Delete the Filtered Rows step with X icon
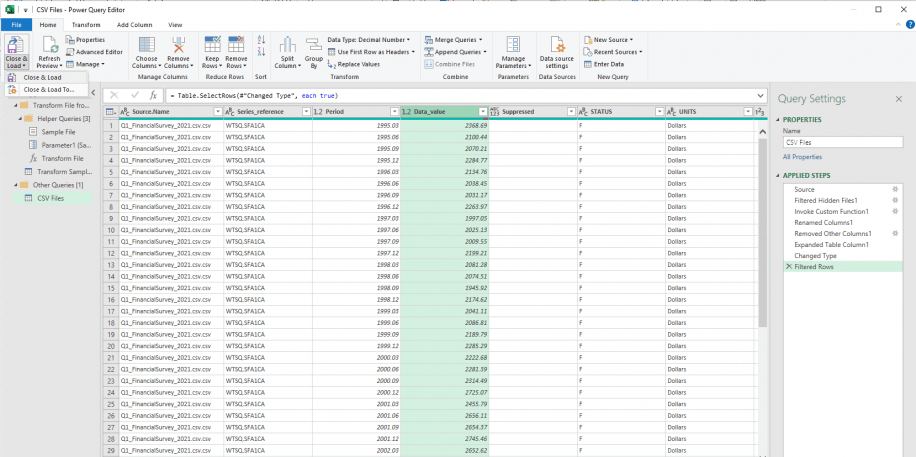Image resolution: width=916 pixels, height=457 pixels. pos(789,266)
